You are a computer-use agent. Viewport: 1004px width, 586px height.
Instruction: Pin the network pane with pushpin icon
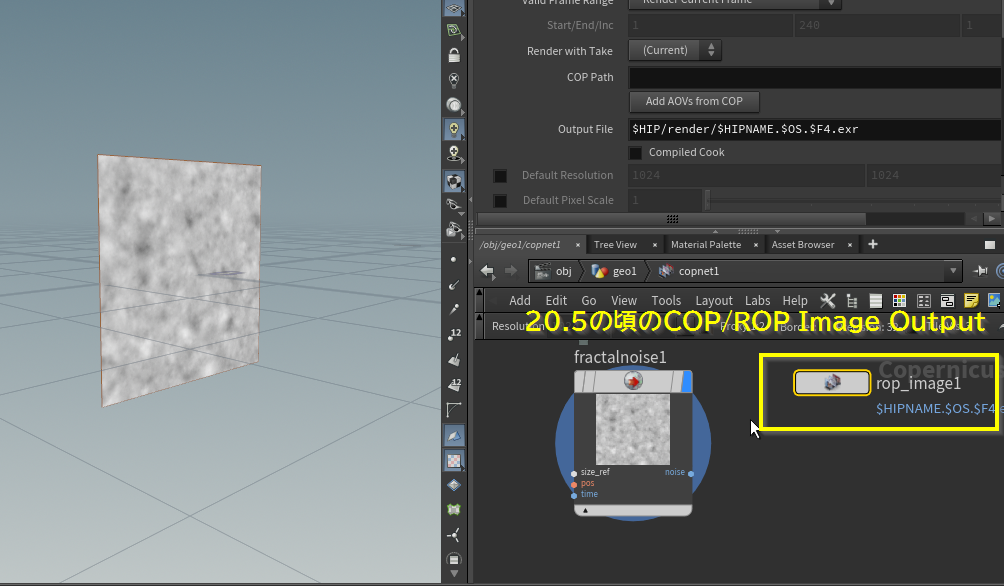click(980, 271)
